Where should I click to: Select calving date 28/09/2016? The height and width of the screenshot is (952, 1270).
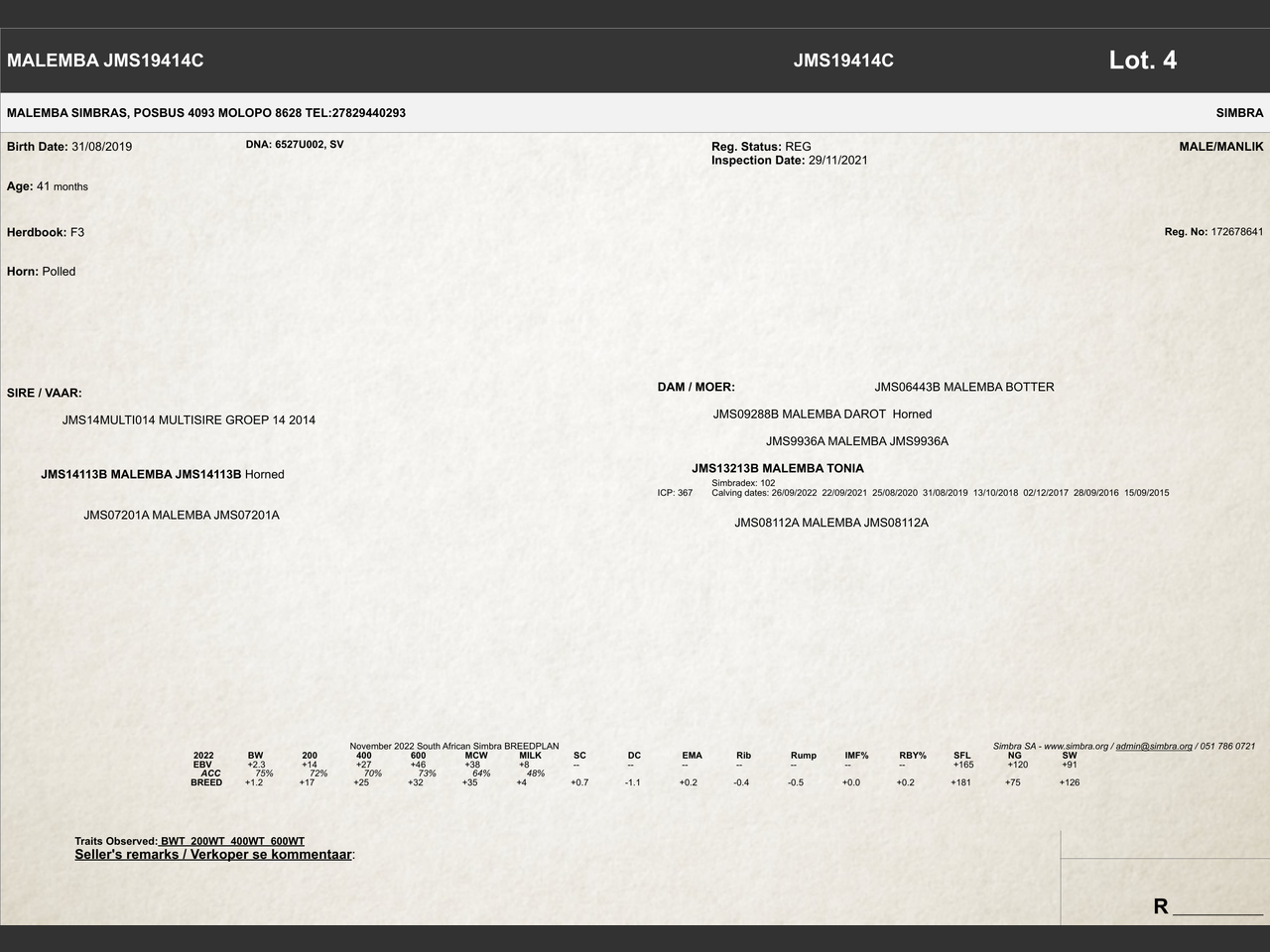point(1096,493)
